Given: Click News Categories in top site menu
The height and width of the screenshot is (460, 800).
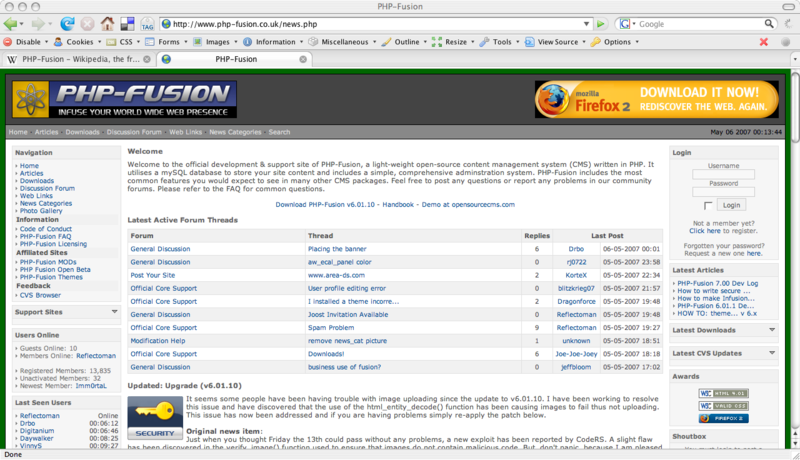Looking at the screenshot, I should [x=235, y=132].
